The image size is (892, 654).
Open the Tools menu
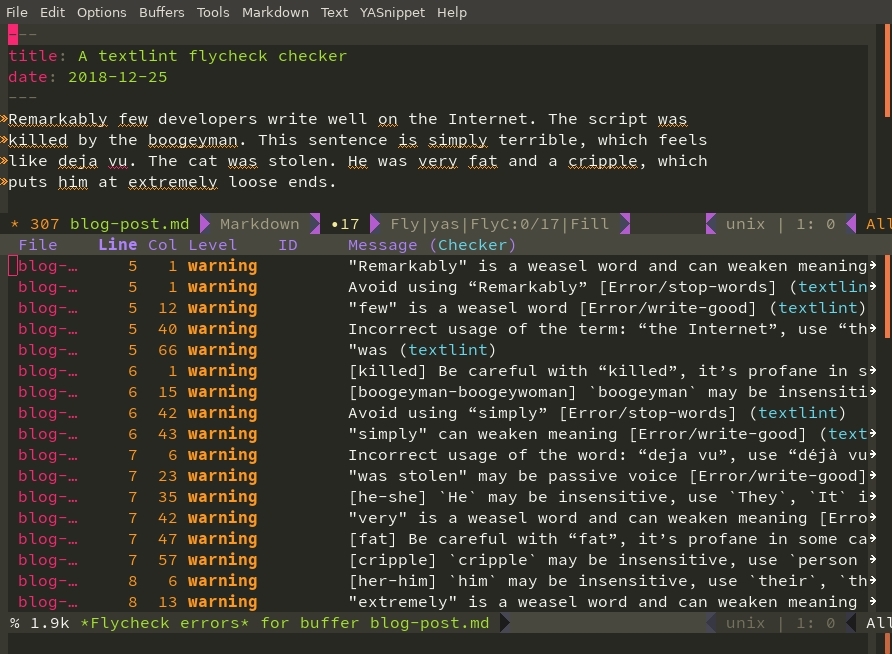(213, 12)
